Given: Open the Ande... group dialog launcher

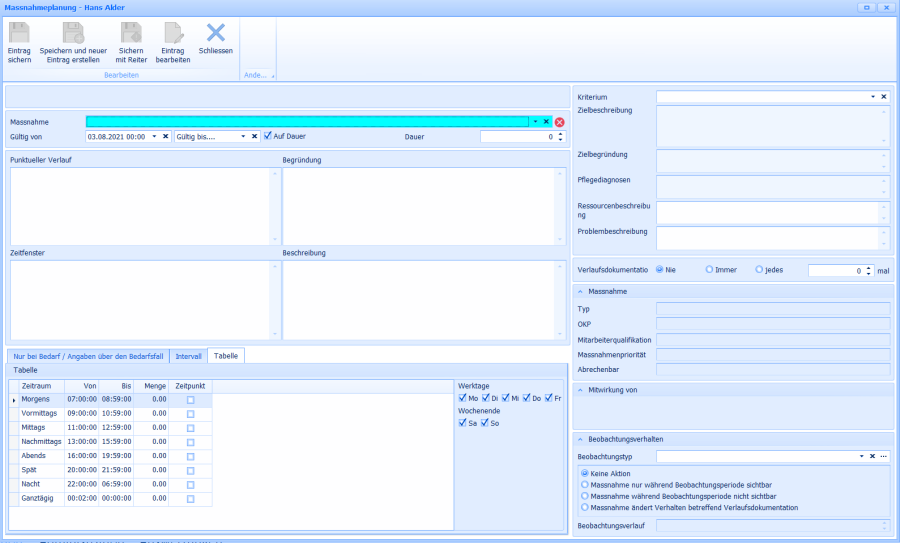Looking at the screenshot, I should (273, 76).
